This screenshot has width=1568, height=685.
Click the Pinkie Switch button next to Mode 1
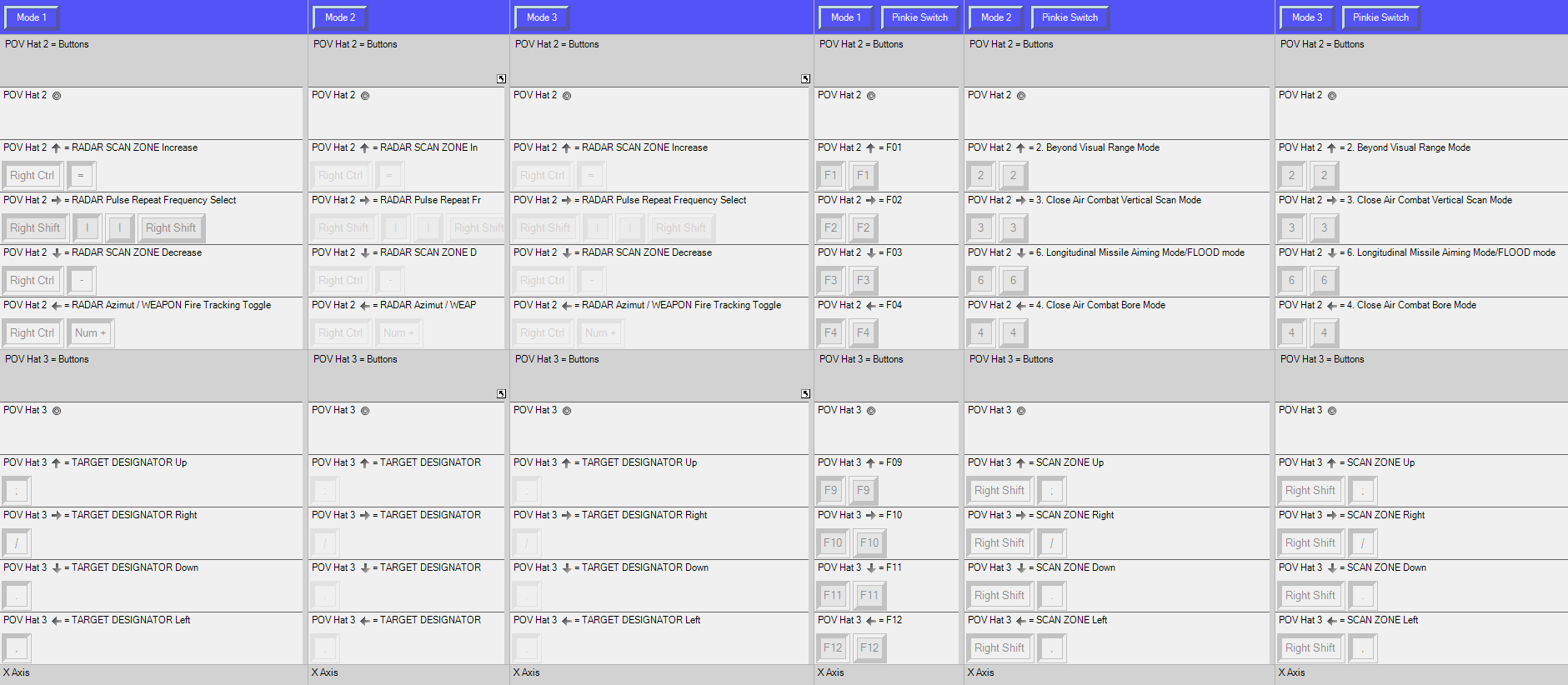(919, 17)
